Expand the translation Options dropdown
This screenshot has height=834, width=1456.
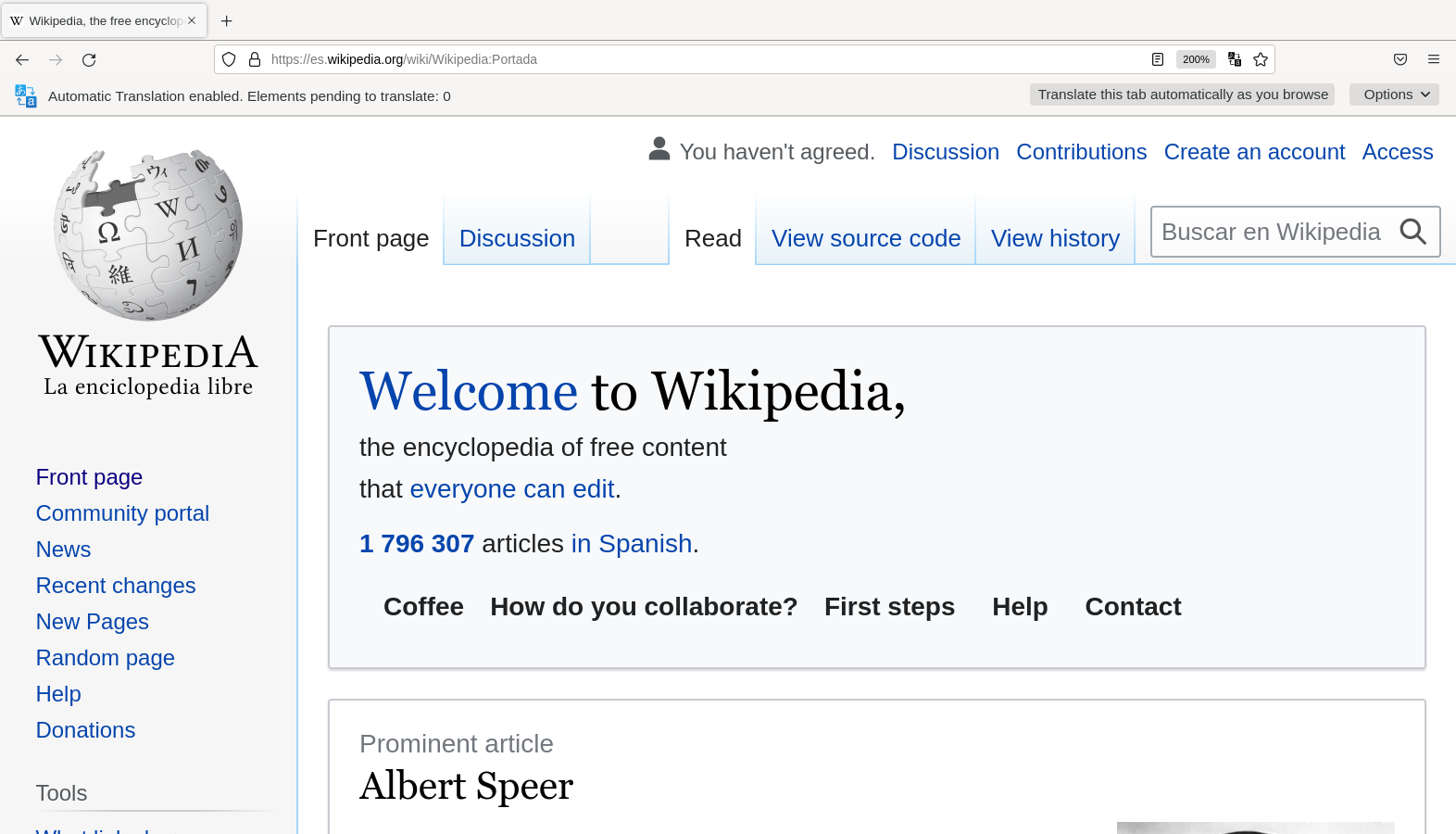click(x=1394, y=95)
